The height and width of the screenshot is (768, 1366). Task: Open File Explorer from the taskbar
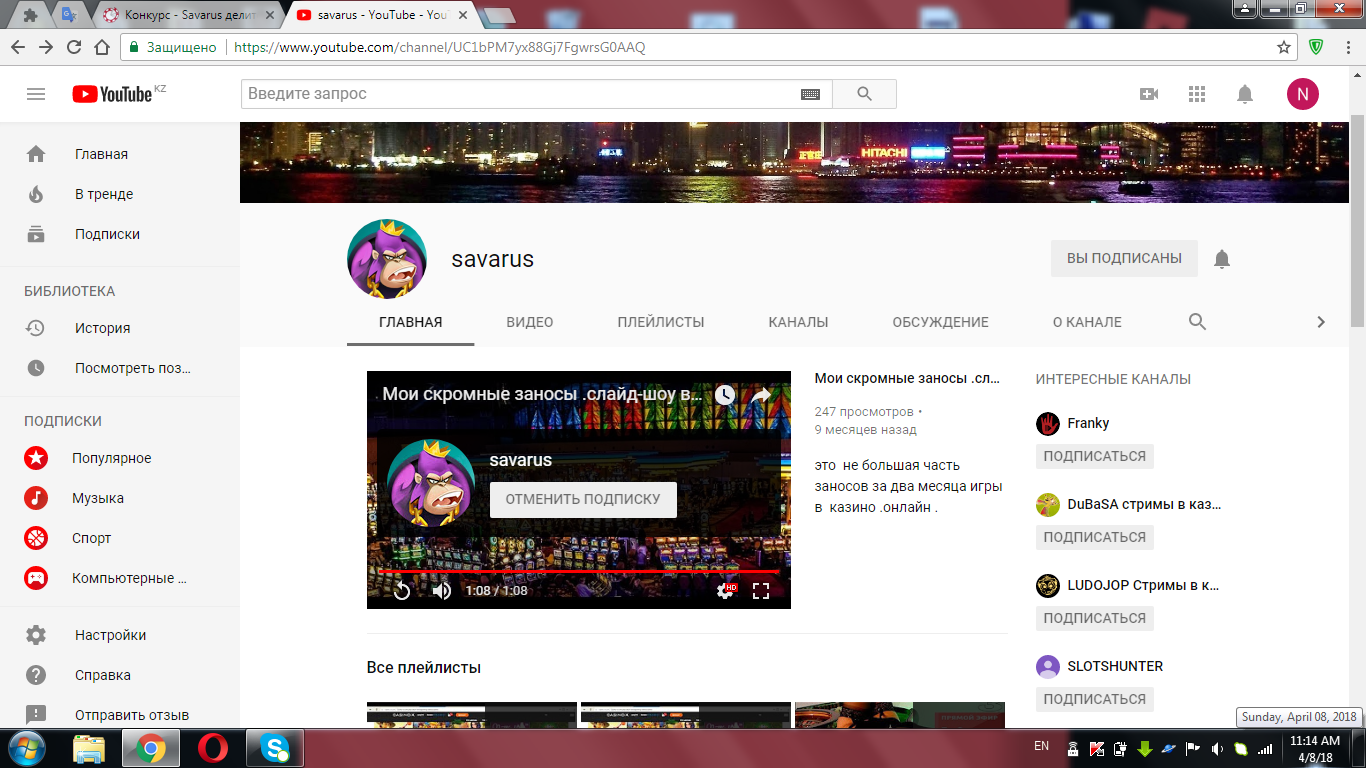89,748
